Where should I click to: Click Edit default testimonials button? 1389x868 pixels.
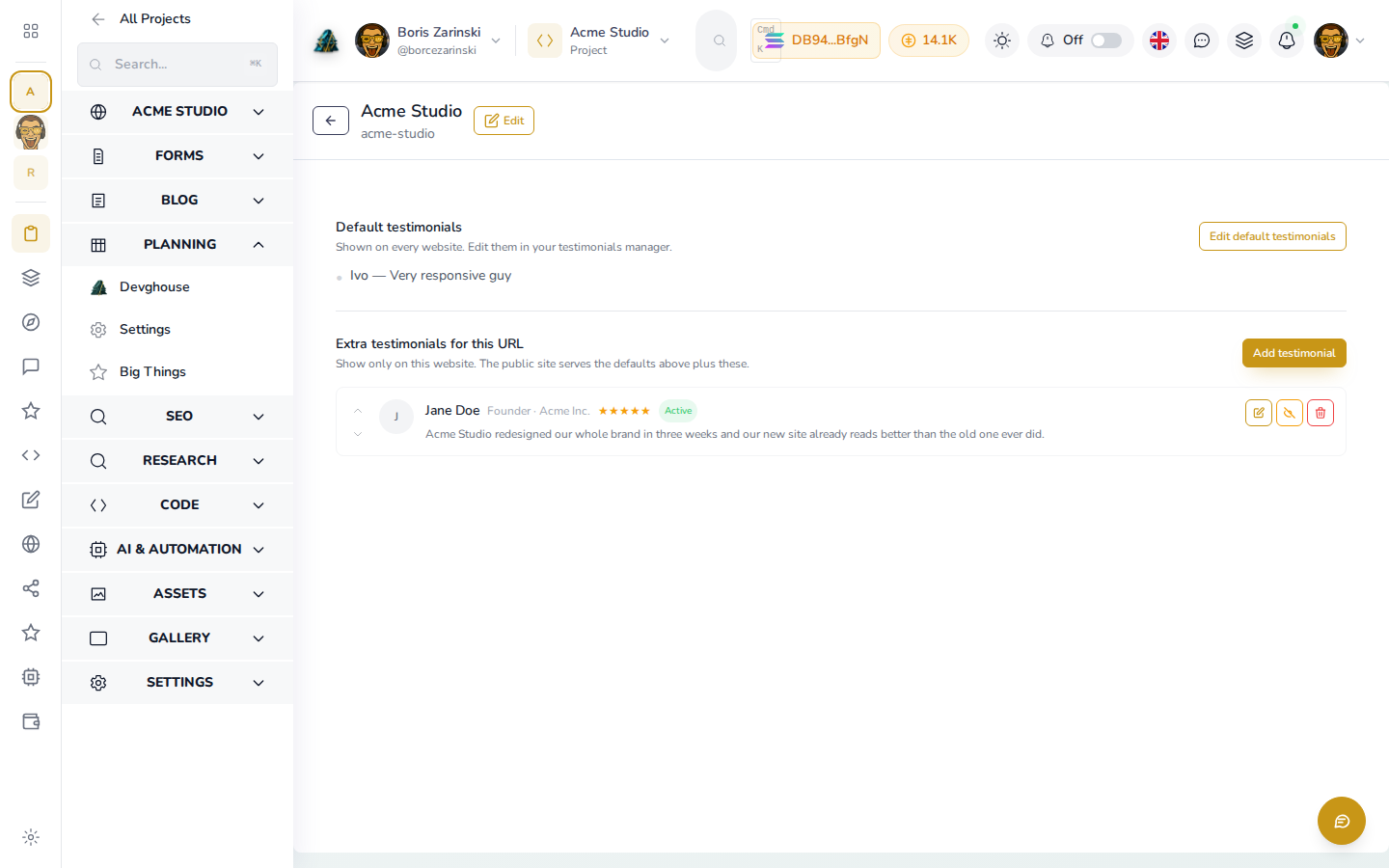pyautogui.click(x=1272, y=236)
